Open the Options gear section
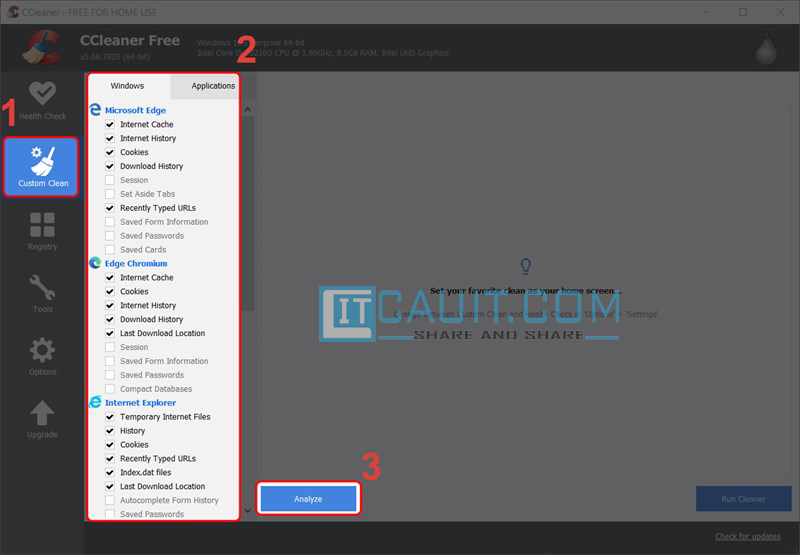 coord(42,357)
